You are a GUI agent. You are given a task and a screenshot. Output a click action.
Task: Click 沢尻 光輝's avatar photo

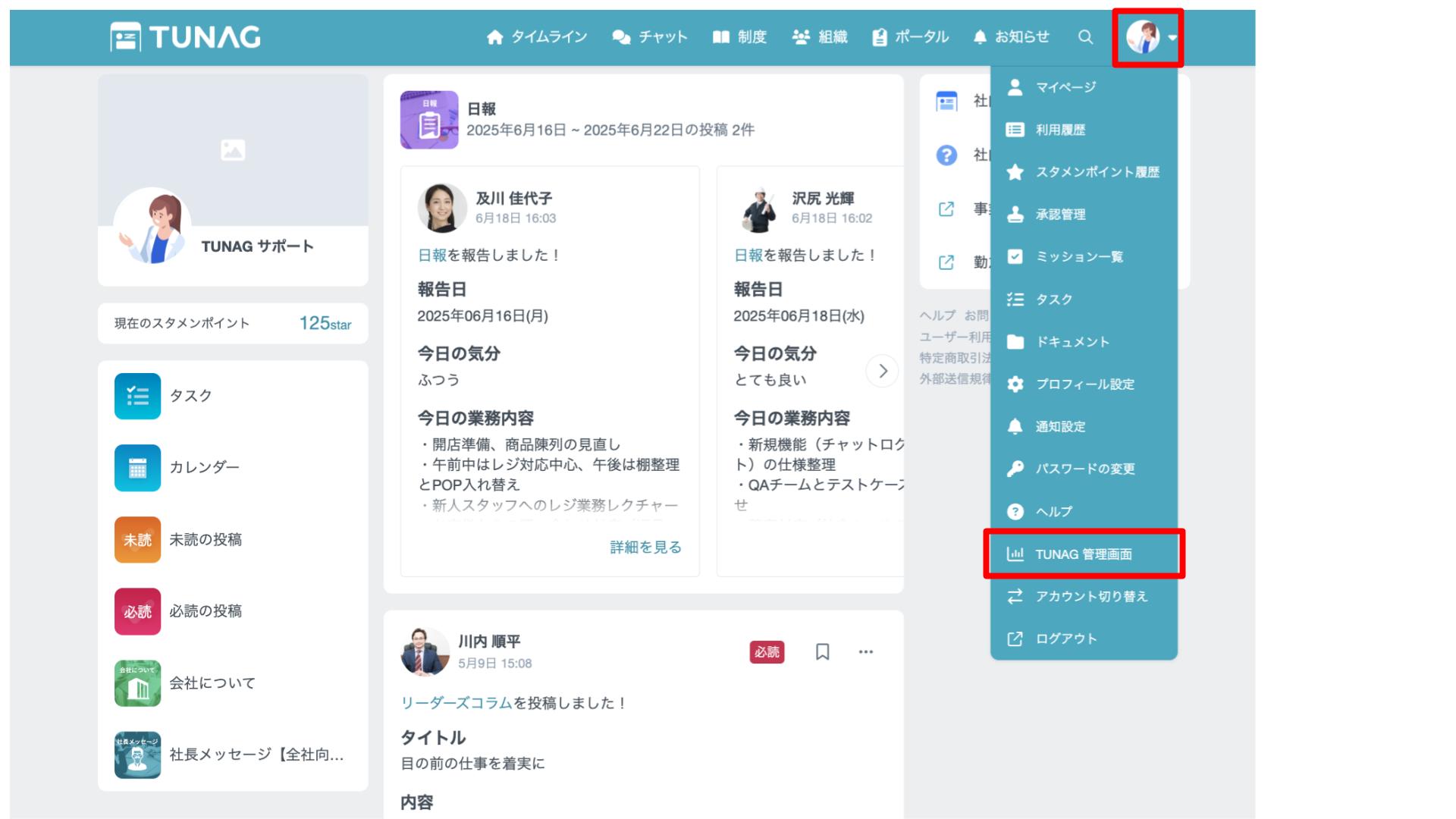(758, 208)
